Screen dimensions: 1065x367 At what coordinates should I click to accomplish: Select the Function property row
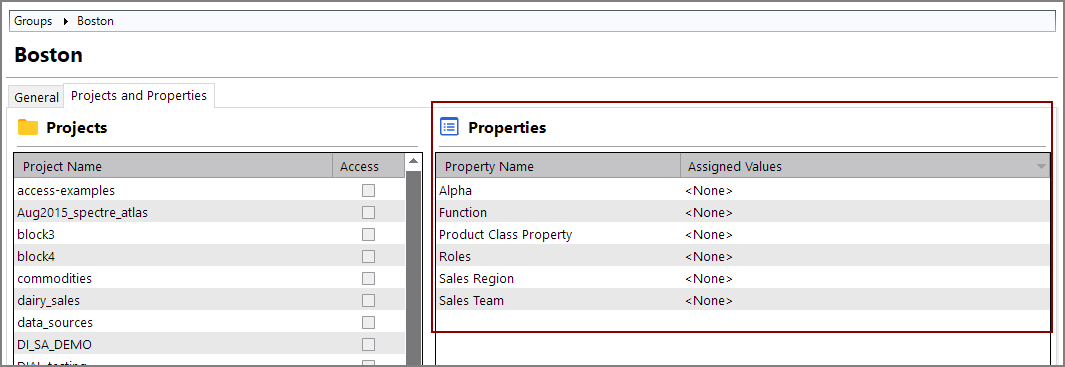pos(743,213)
